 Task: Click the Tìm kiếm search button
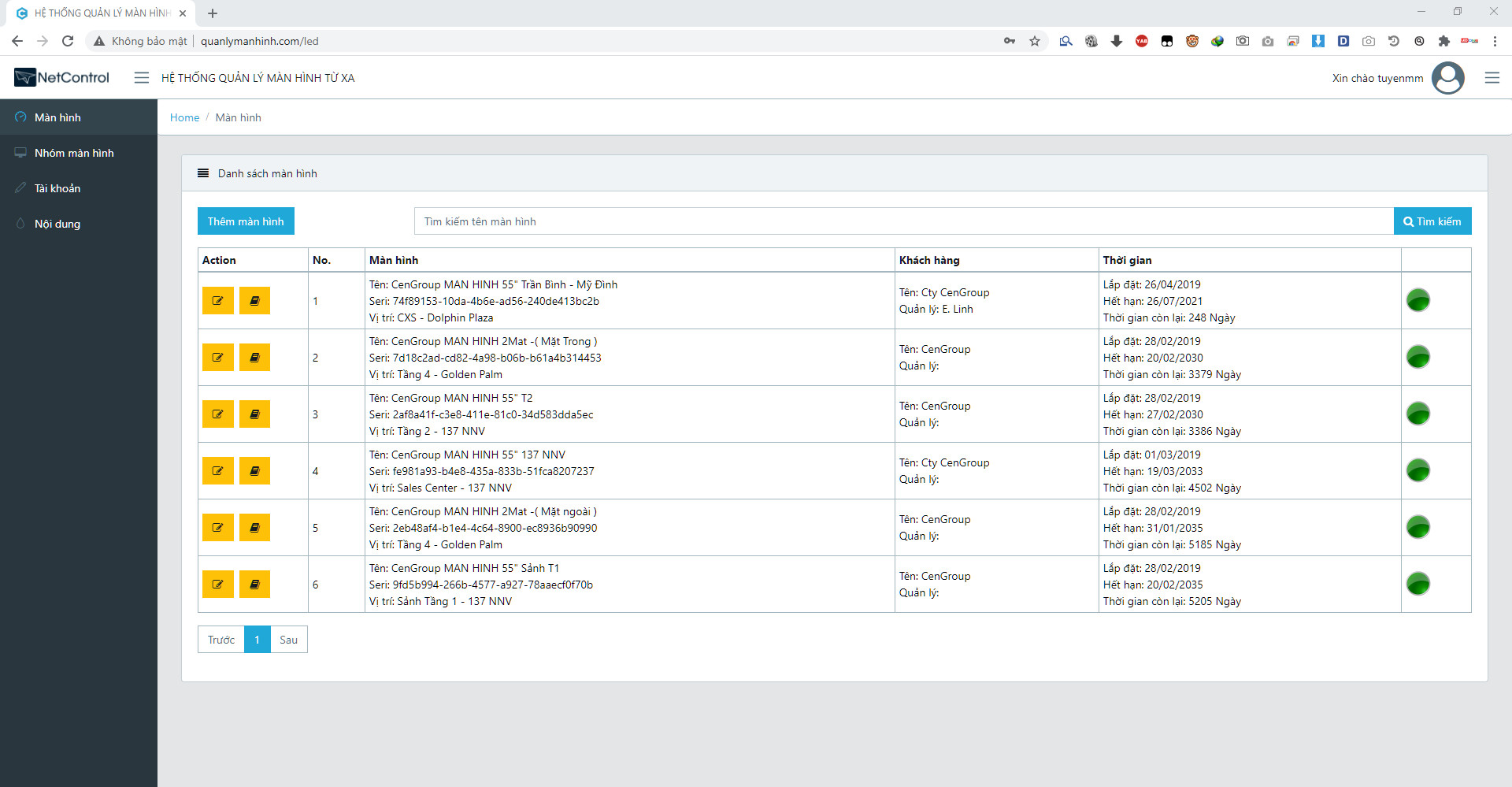click(1432, 221)
